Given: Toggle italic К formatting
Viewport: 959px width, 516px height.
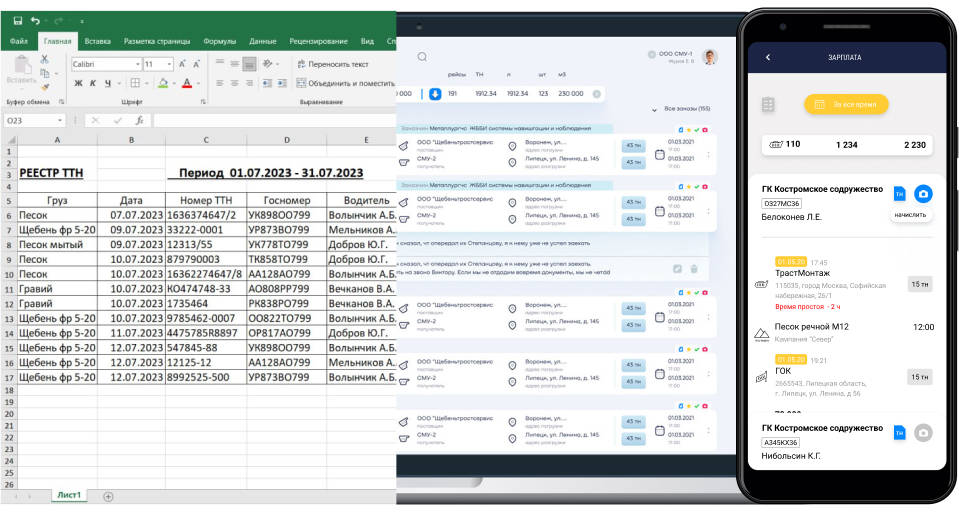Looking at the screenshot, I should (92, 83).
